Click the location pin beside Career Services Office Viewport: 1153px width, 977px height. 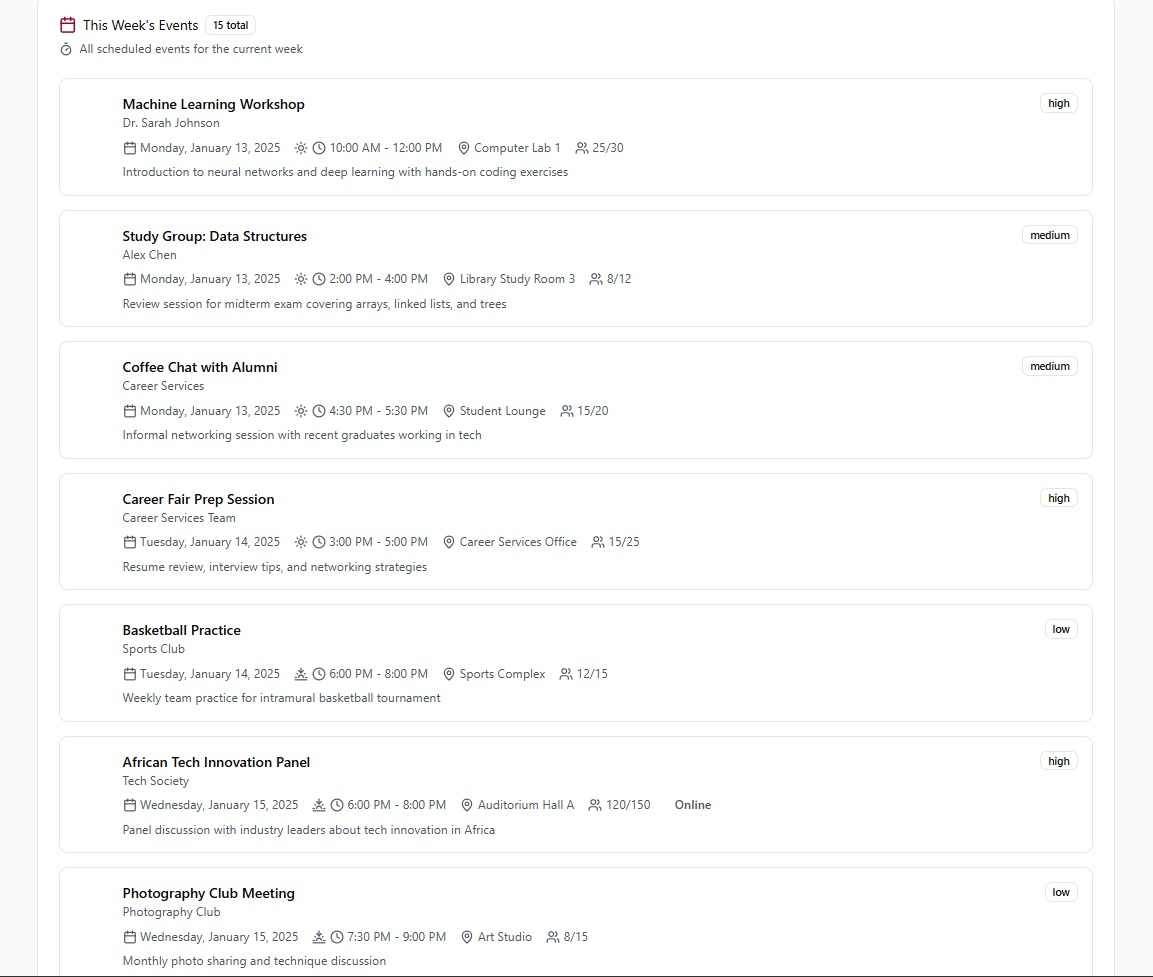point(449,543)
